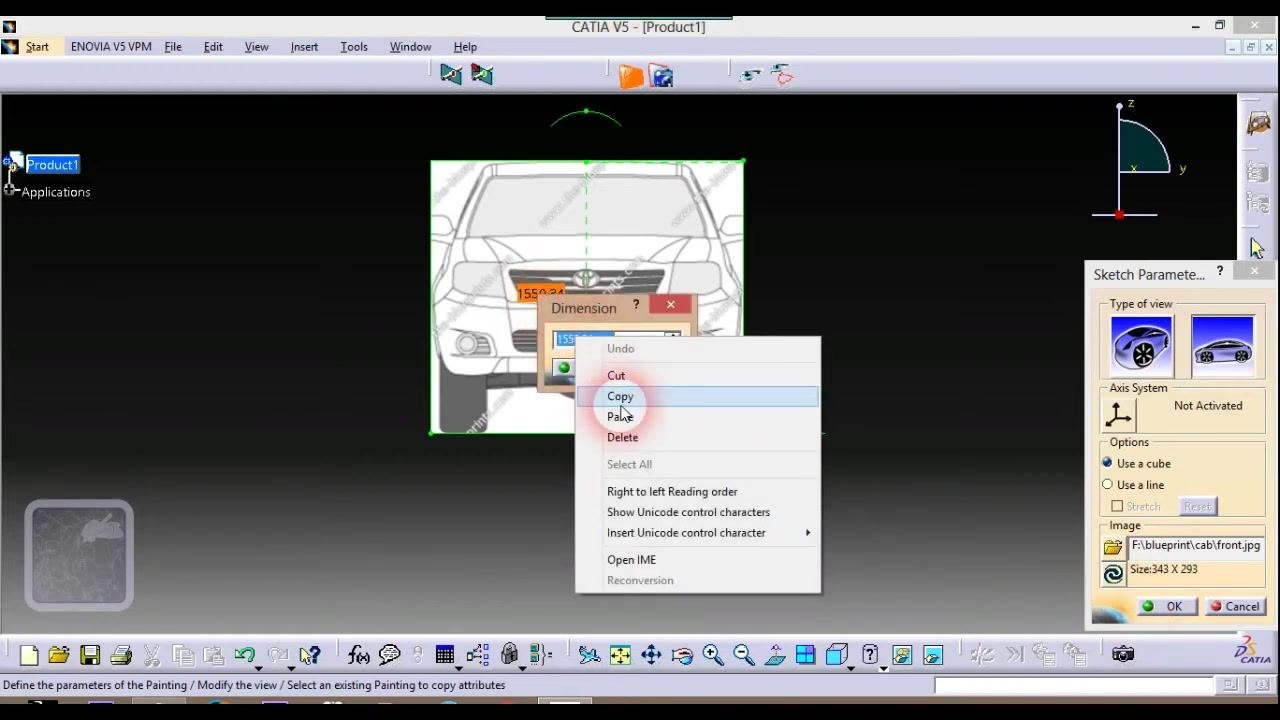Open the Tools menu

click(x=354, y=47)
